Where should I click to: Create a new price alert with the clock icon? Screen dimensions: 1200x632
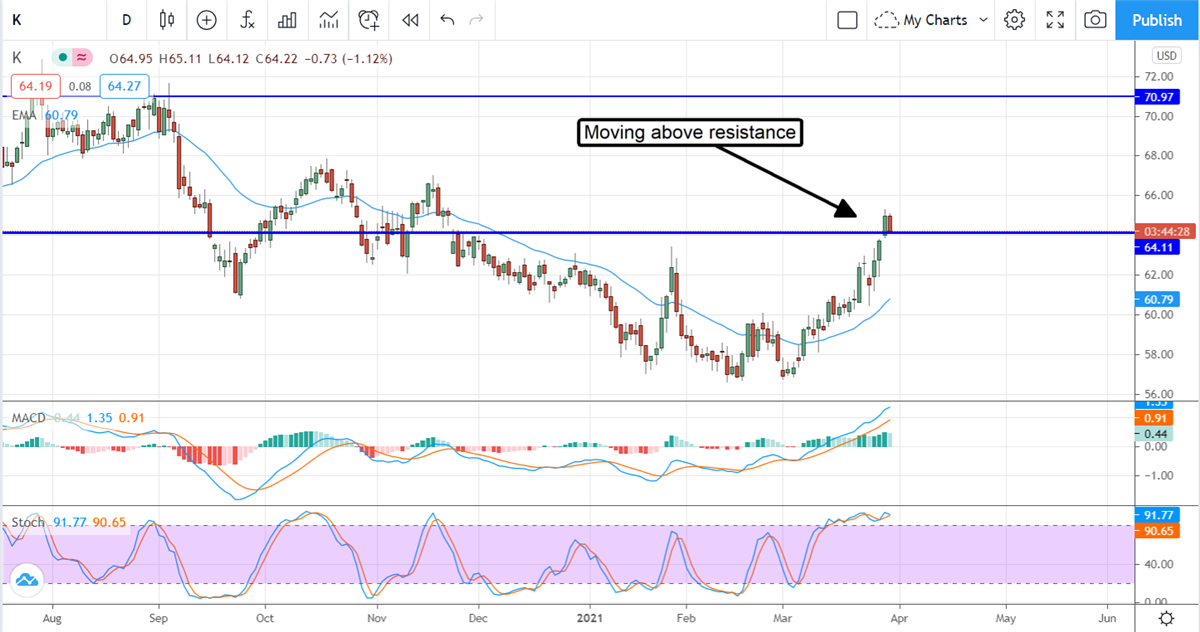pos(368,20)
